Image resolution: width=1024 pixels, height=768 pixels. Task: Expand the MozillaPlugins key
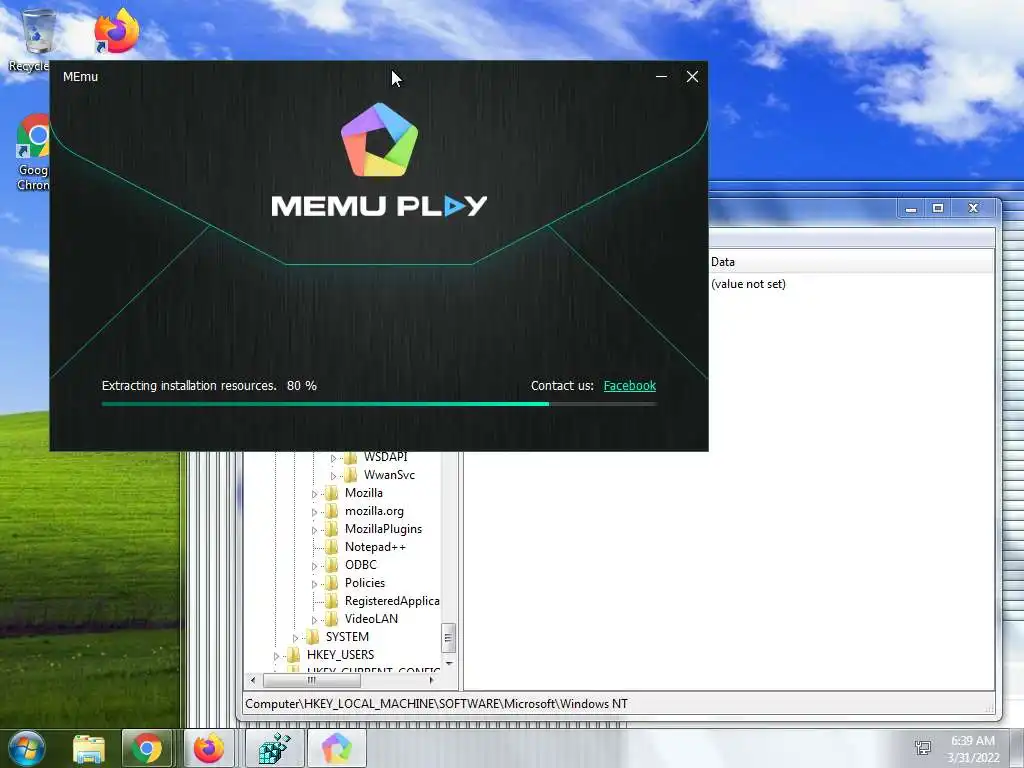[x=314, y=530]
